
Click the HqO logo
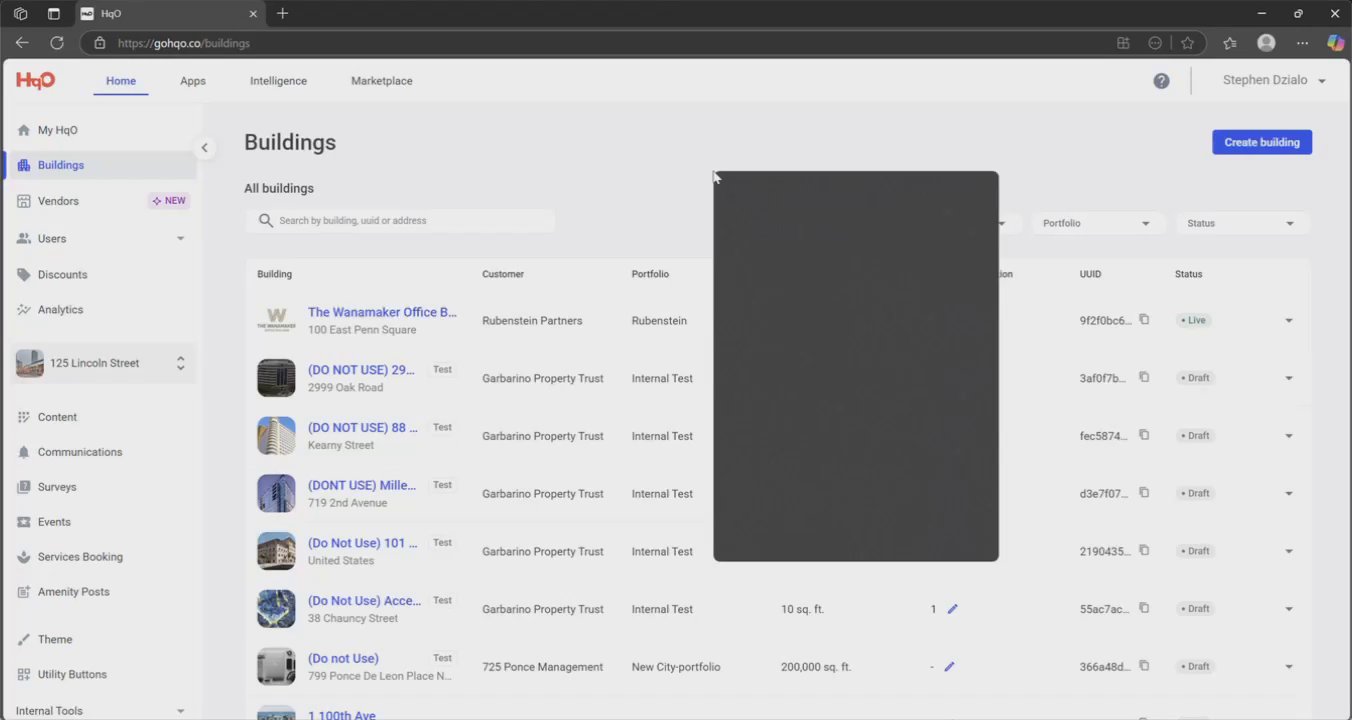click(35, 81)
